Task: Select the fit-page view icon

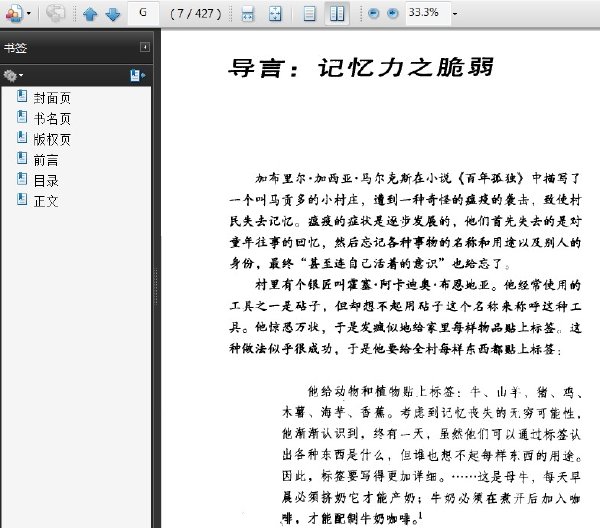Action: [275, 14]
